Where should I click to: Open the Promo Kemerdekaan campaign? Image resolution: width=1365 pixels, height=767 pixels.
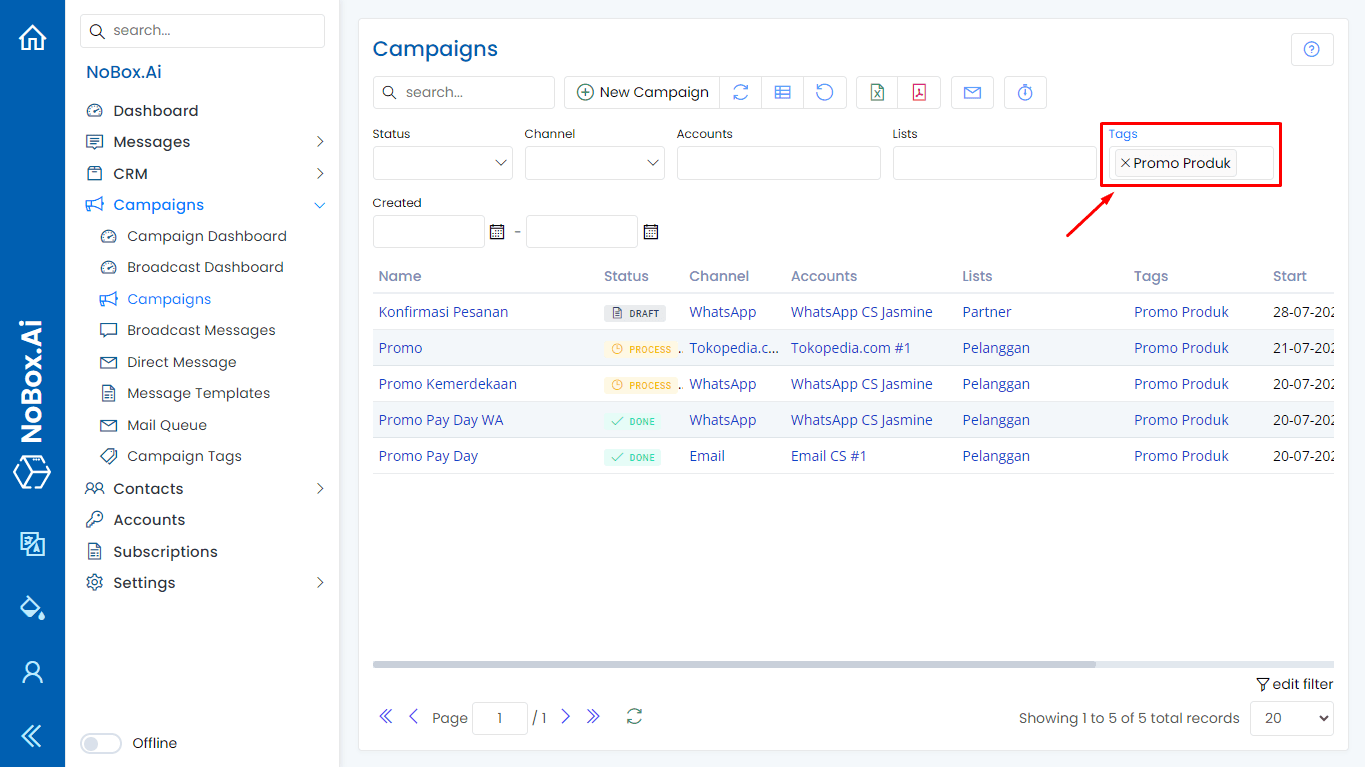447,383
